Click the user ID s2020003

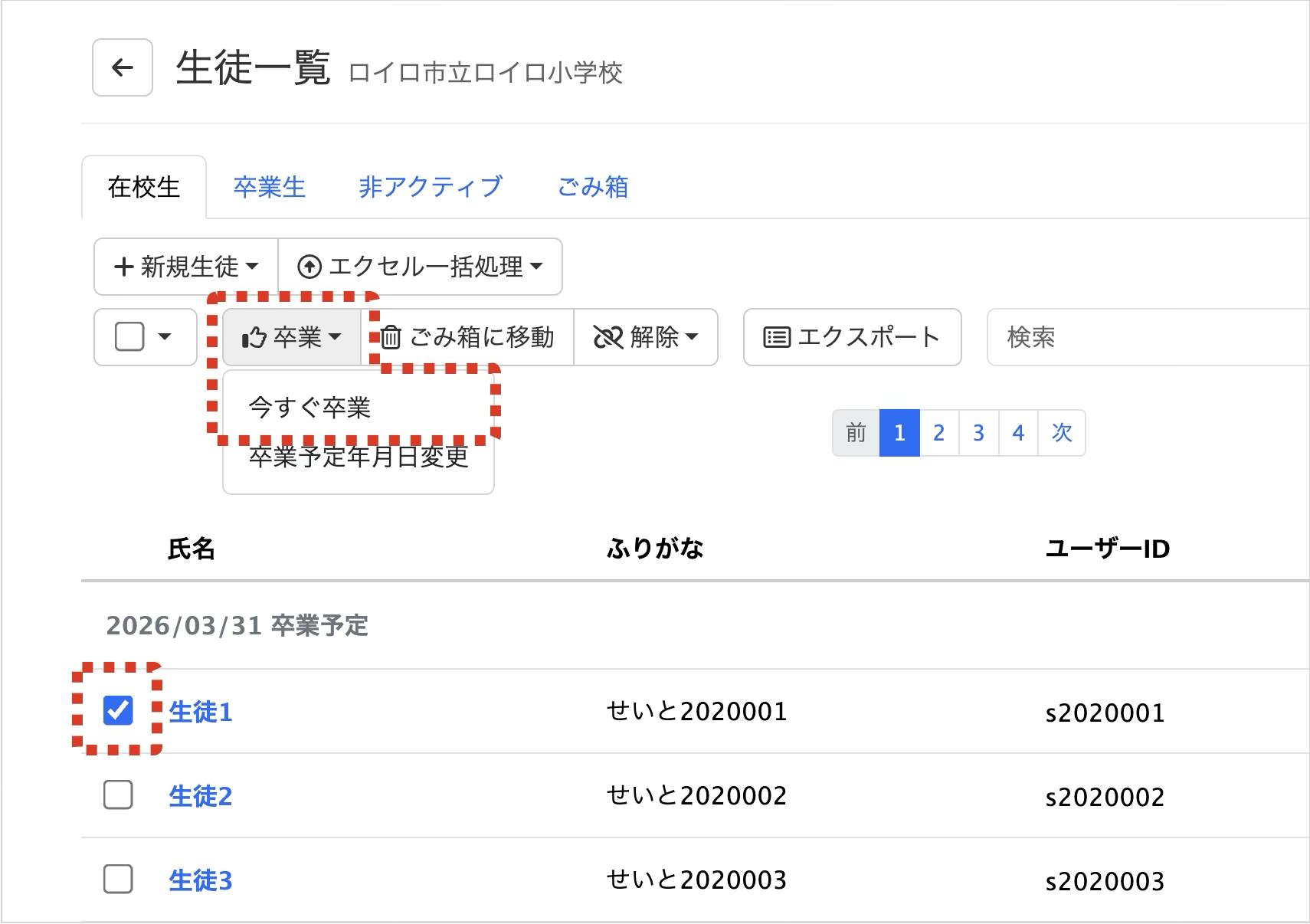[1105, 881]
